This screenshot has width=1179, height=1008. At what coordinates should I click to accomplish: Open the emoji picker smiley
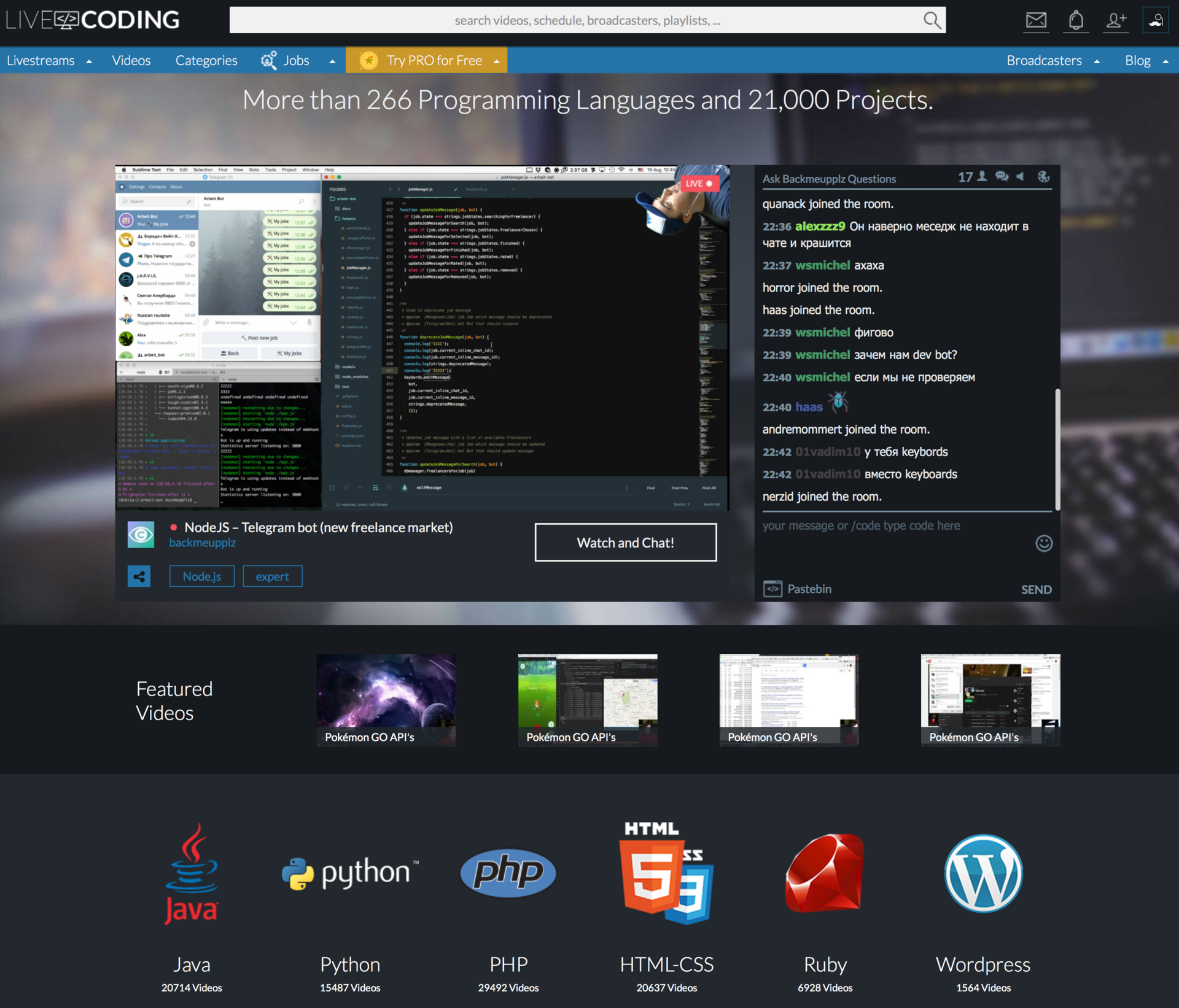[1043, 543]
